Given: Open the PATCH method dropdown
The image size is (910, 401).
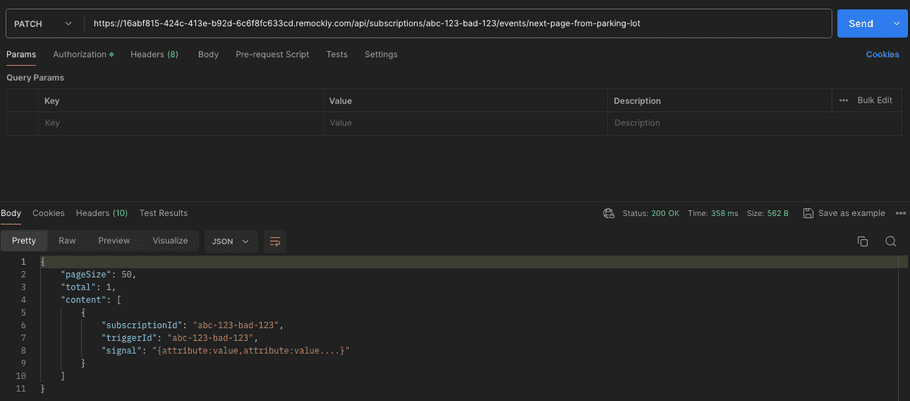Looking at the screenshot, I should (x=42, y=23).
